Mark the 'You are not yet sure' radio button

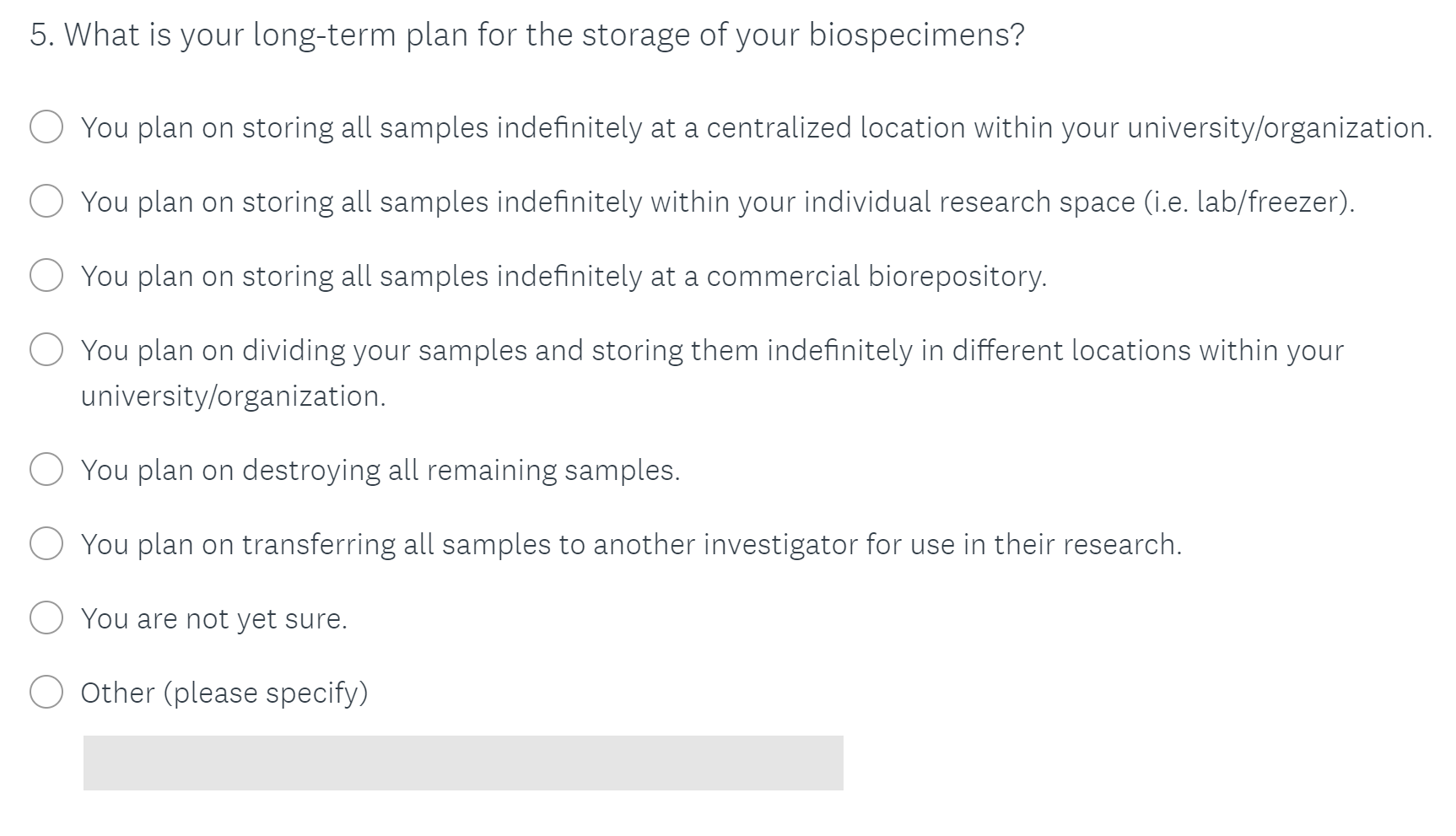(x=46, y=618)
